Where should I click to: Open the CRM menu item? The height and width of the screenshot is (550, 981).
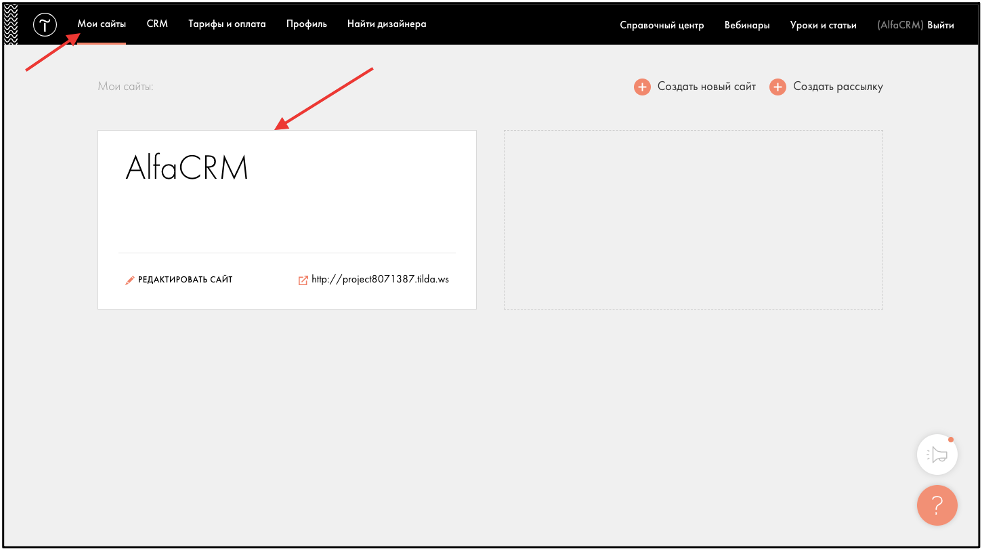157,24
